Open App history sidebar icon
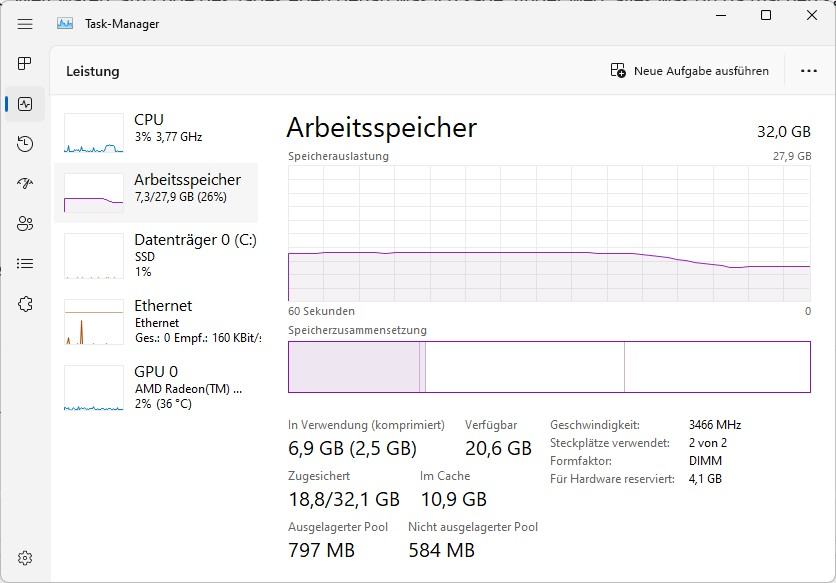The height and width of the screenshot is (583, 836). click(x=25, y=143)
